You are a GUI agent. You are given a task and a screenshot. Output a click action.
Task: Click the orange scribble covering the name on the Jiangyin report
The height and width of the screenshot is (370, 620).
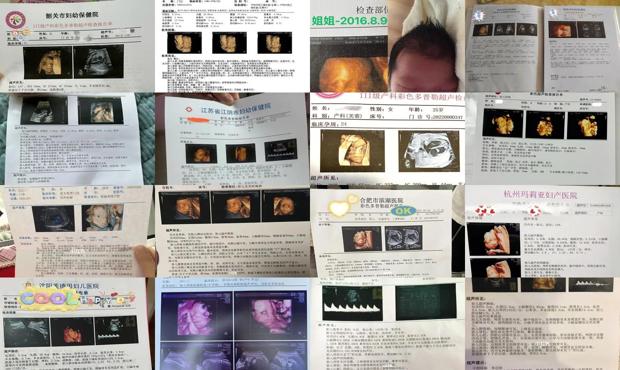click(x=200, y=120)
